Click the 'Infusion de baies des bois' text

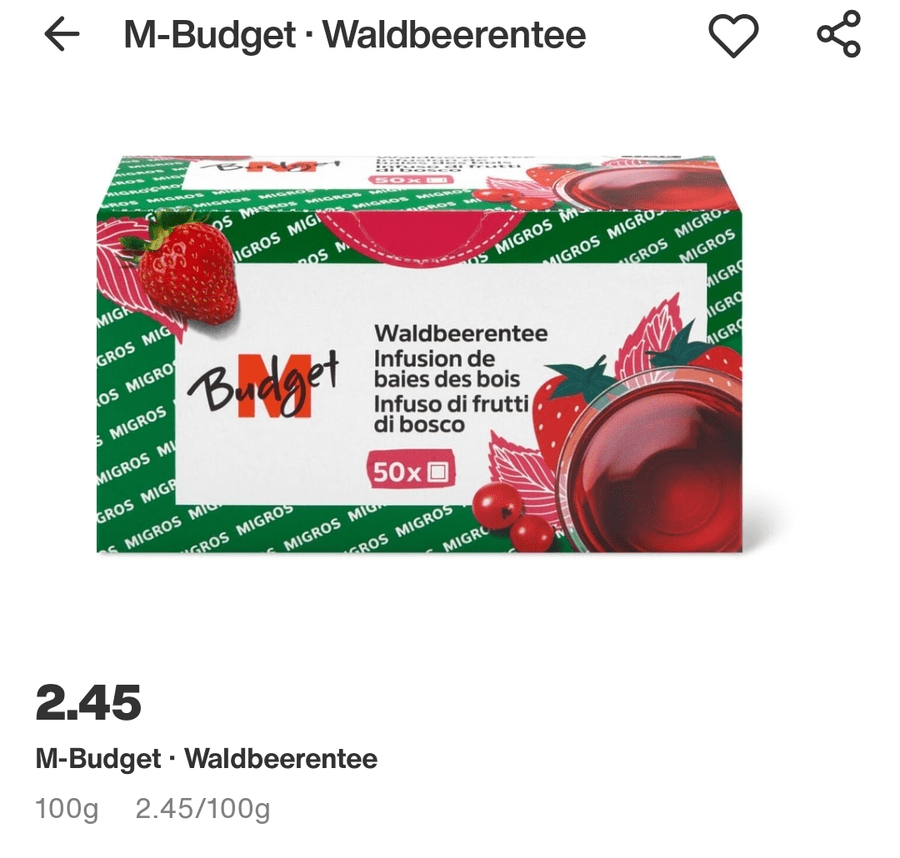coord(447,368)
